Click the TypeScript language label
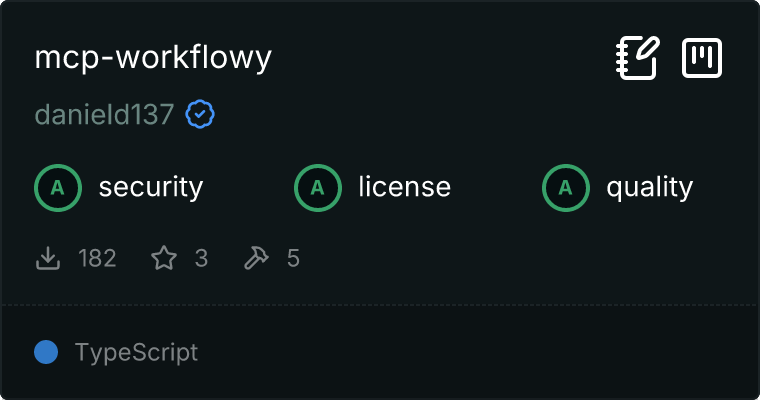The image size is (760, 400). point(136,352)
